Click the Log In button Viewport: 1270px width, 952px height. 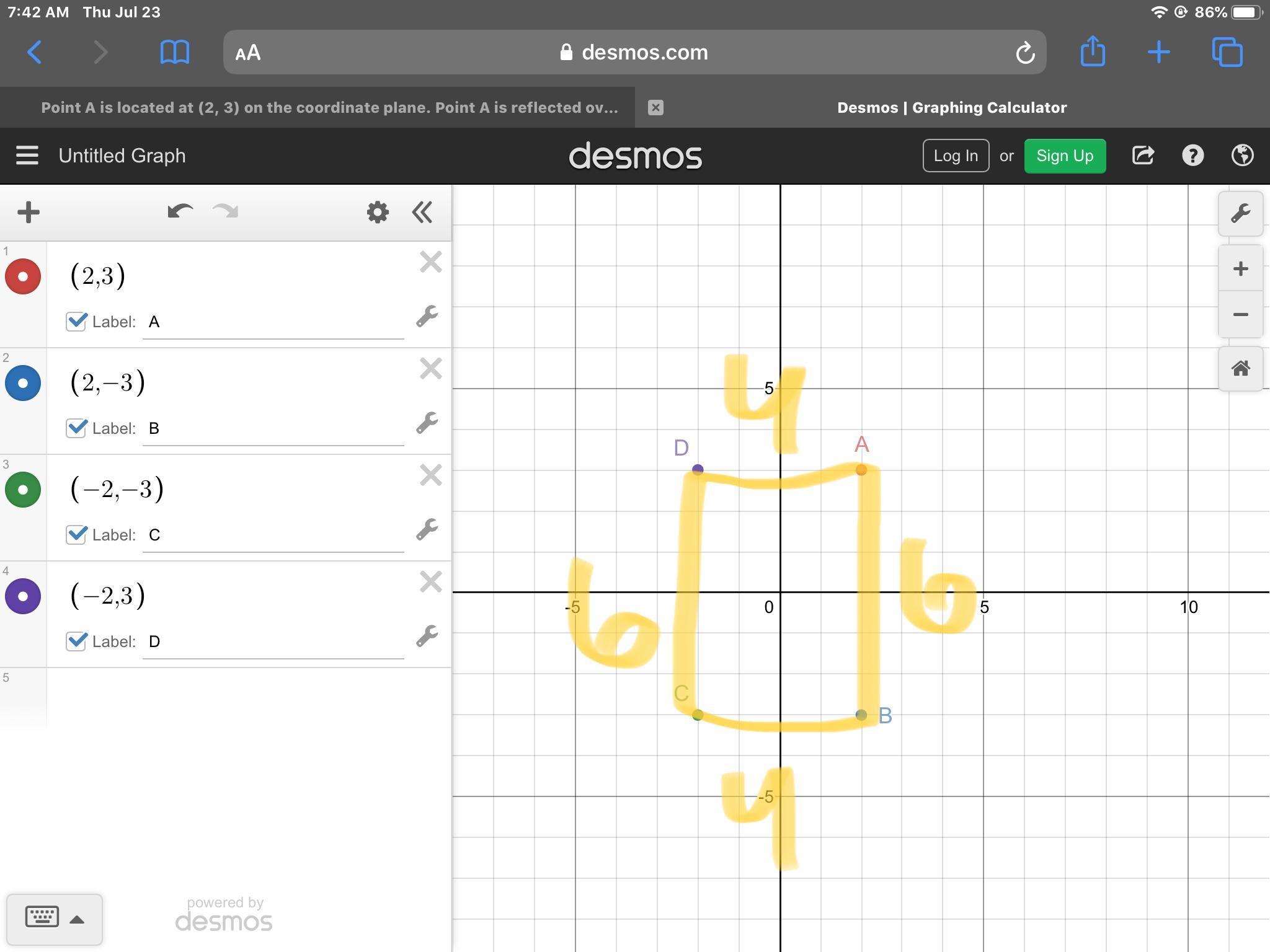coord(955,156)
